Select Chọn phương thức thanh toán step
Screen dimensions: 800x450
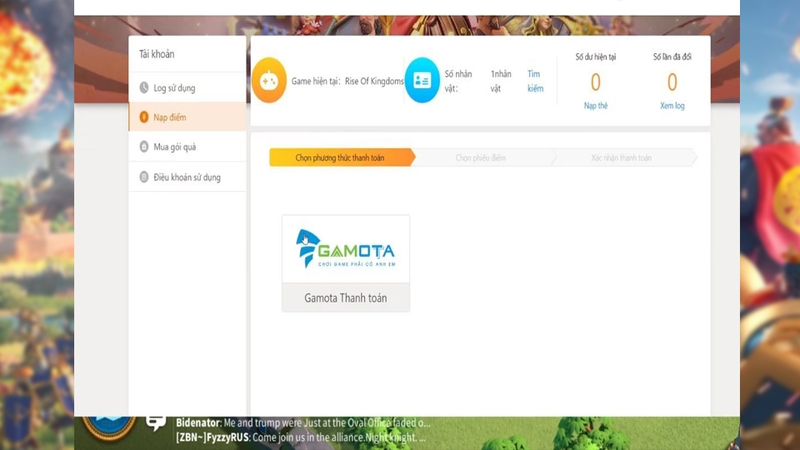(x=342, y=158)
